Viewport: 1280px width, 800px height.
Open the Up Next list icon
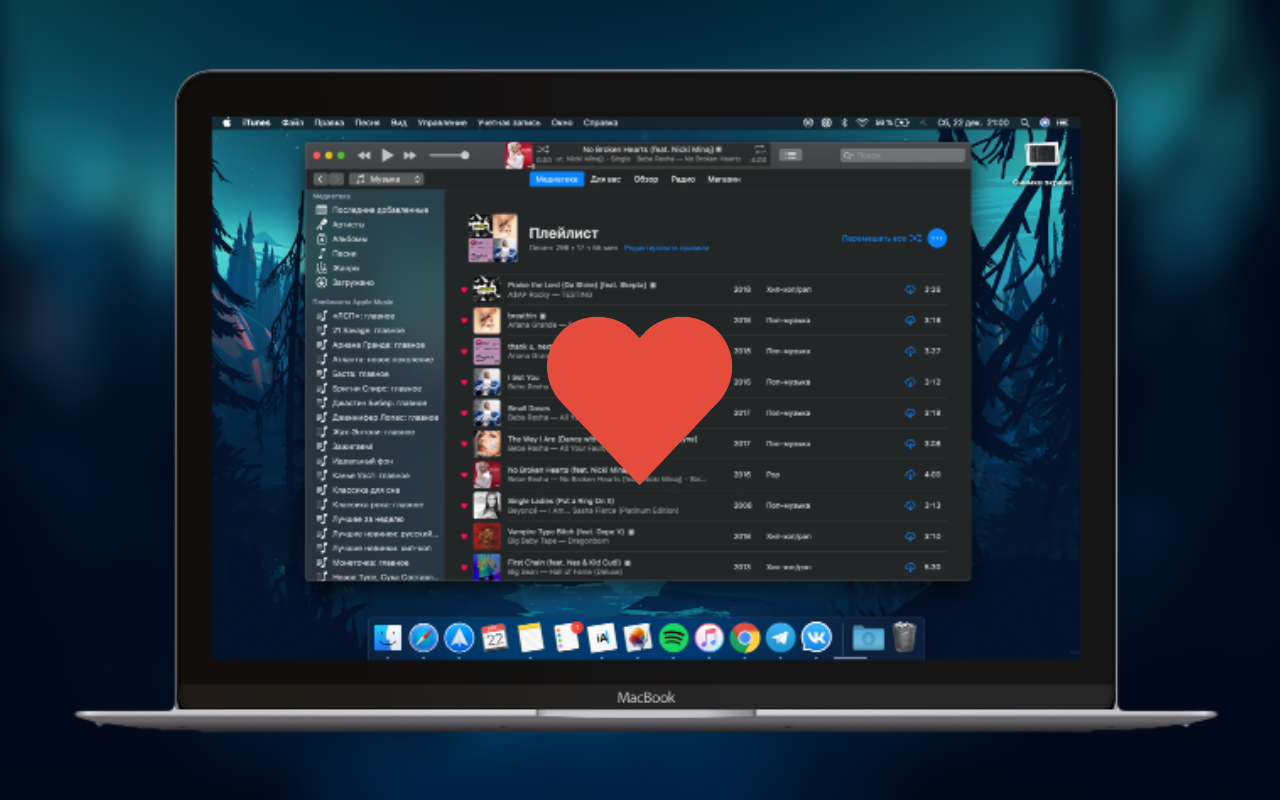coord(790,155)
